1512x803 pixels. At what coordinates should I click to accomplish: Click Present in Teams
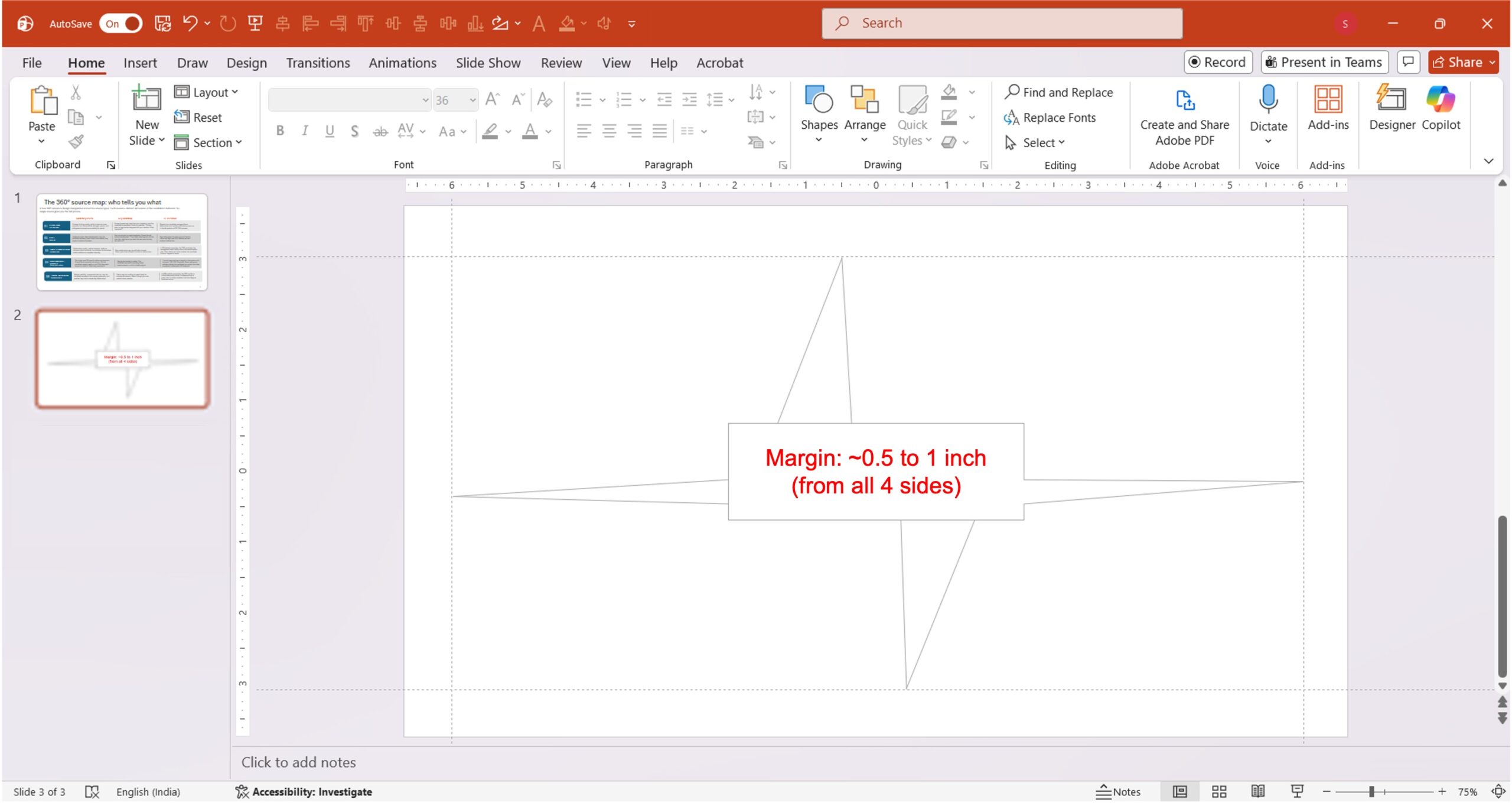tap(1324, 61)
